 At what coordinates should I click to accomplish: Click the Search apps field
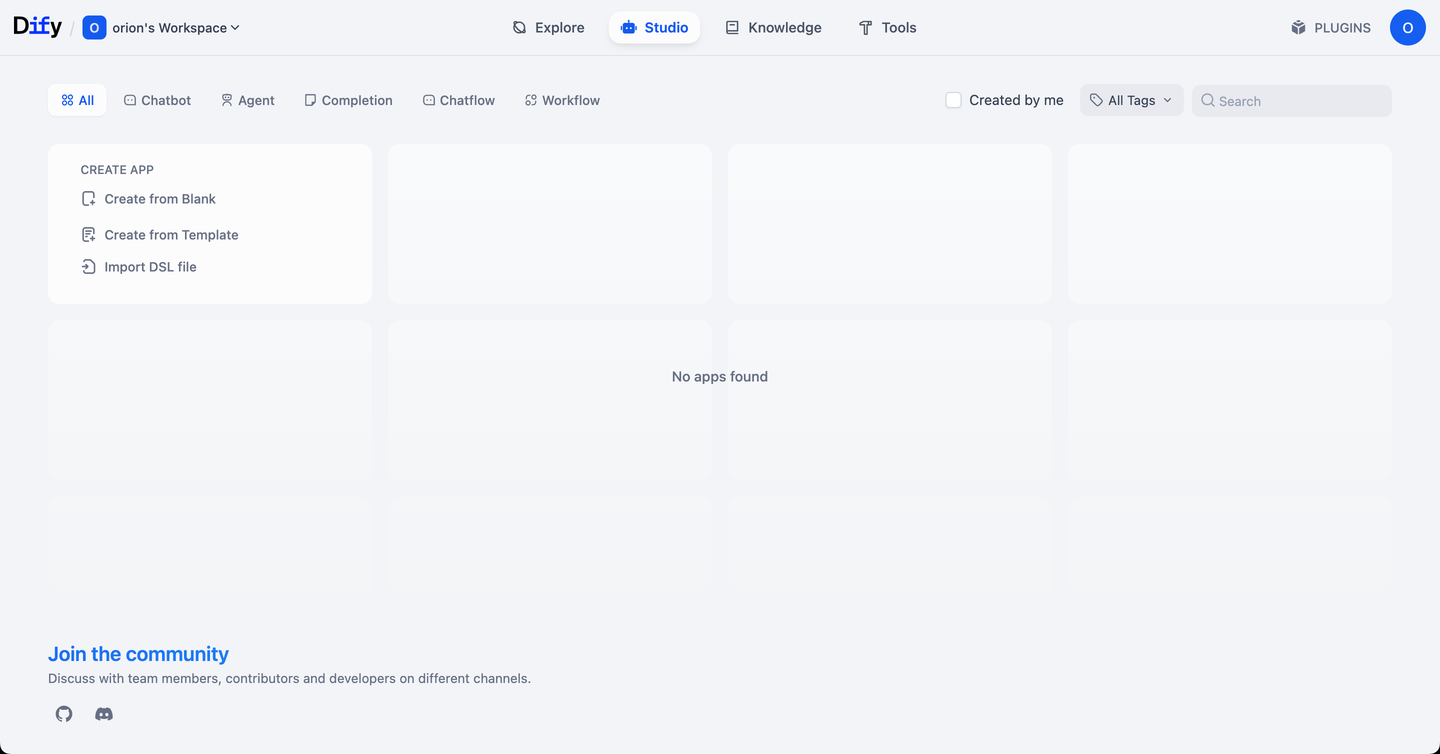(1291, 101)
